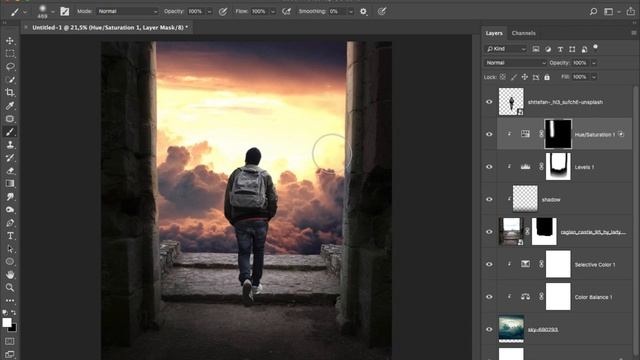Select the Horizontal Type tool
Viewport: 640px width, 360px height.
click(x=10, y=236)
